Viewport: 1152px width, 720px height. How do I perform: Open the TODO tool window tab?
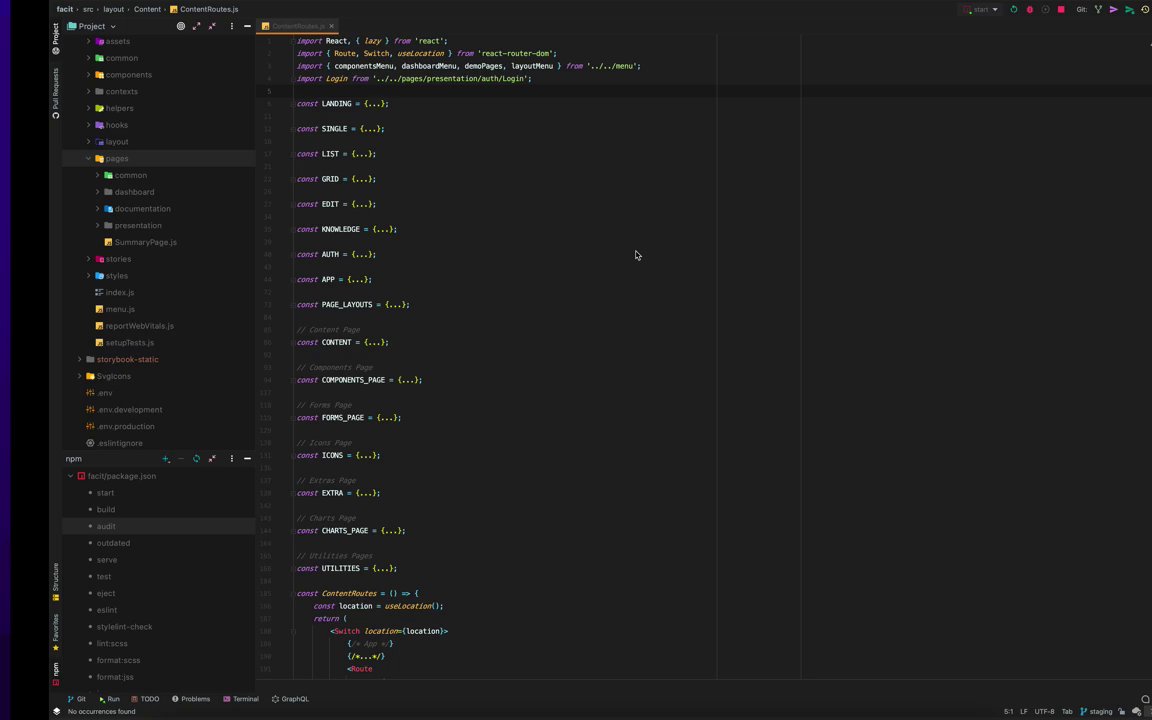point(145,699)
